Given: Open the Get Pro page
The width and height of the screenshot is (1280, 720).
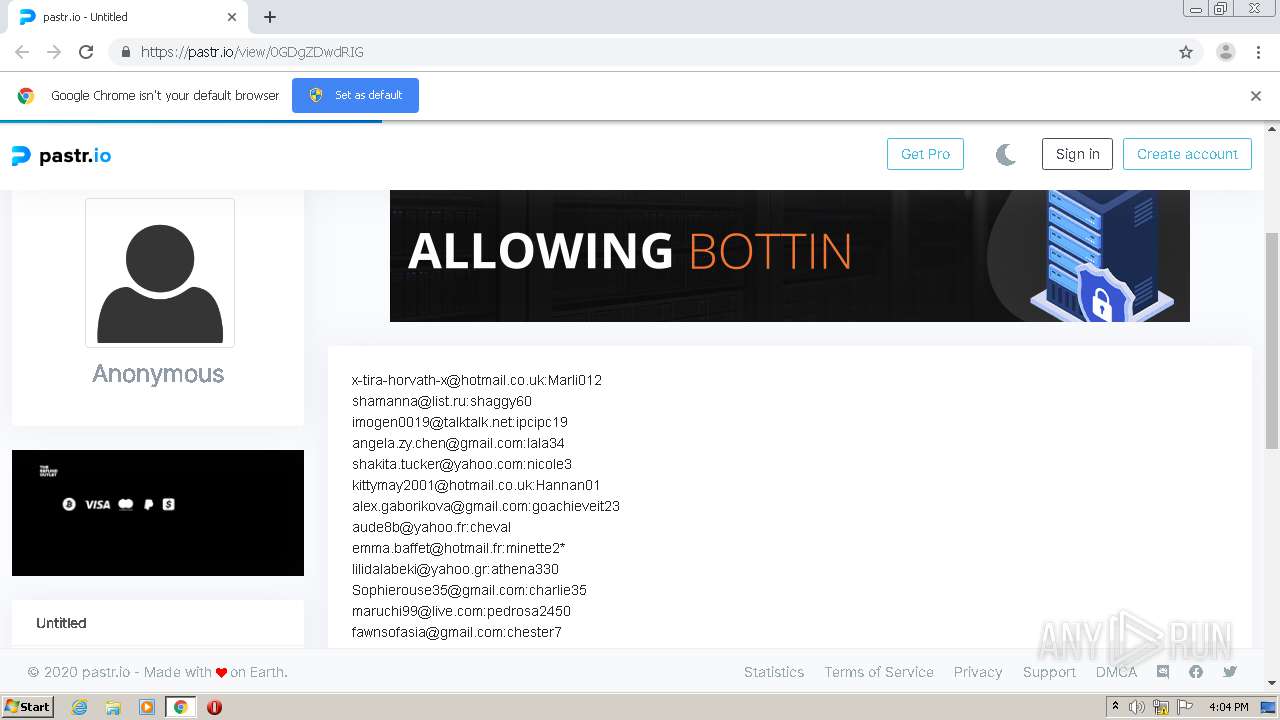Looking at the screenshot, I should coord(925,154).
